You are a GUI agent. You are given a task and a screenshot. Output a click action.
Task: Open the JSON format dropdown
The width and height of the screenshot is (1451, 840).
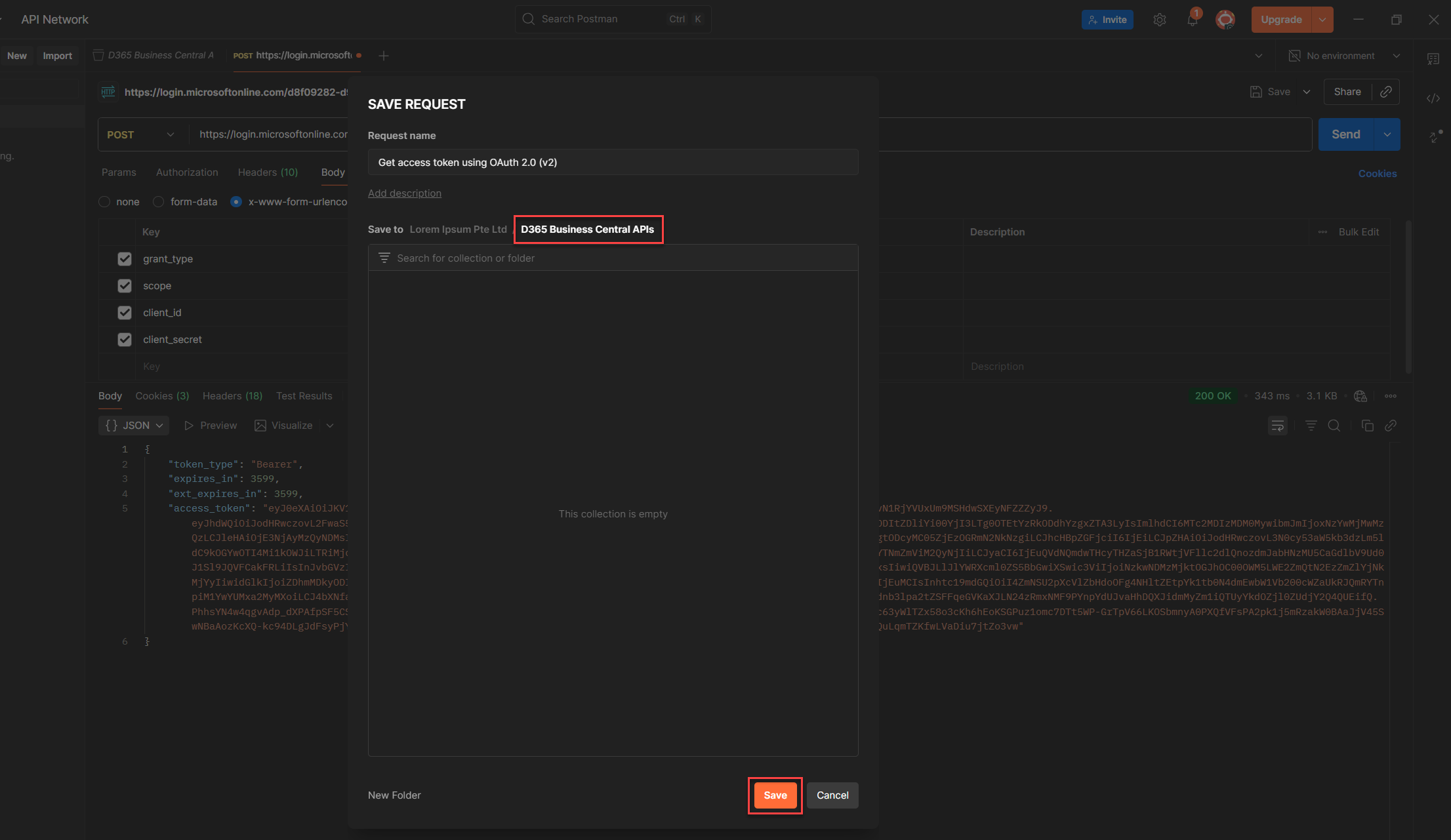coord(134,426)
